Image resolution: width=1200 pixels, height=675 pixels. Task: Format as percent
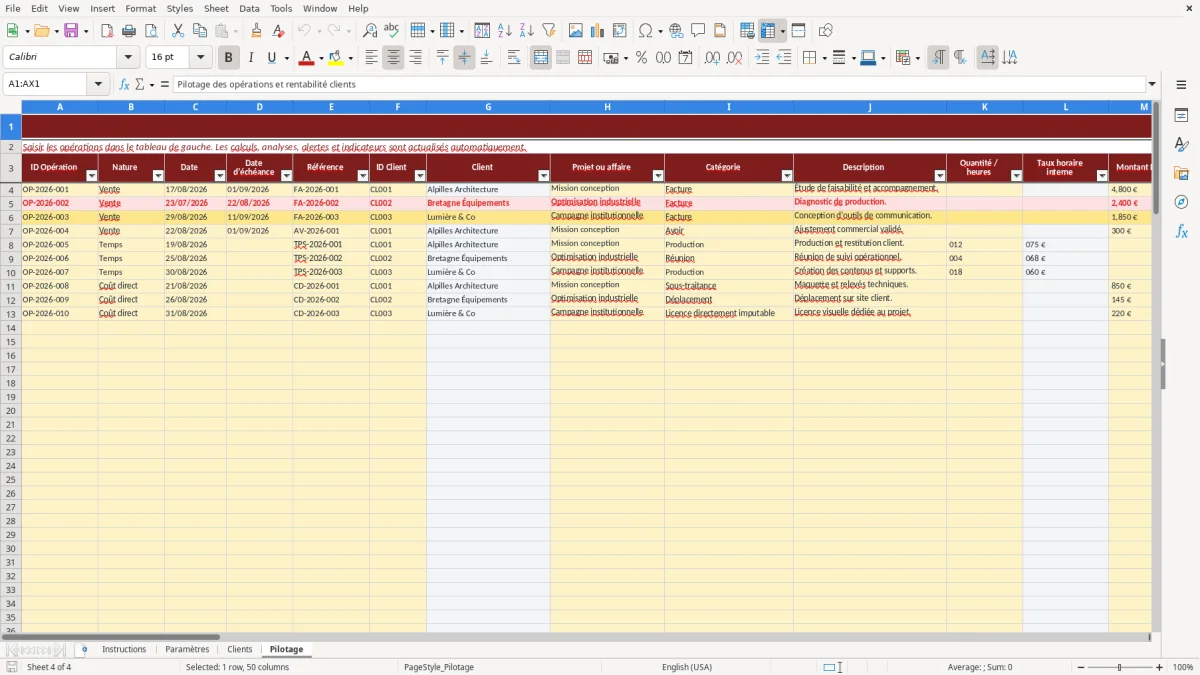tap(642, 58)
